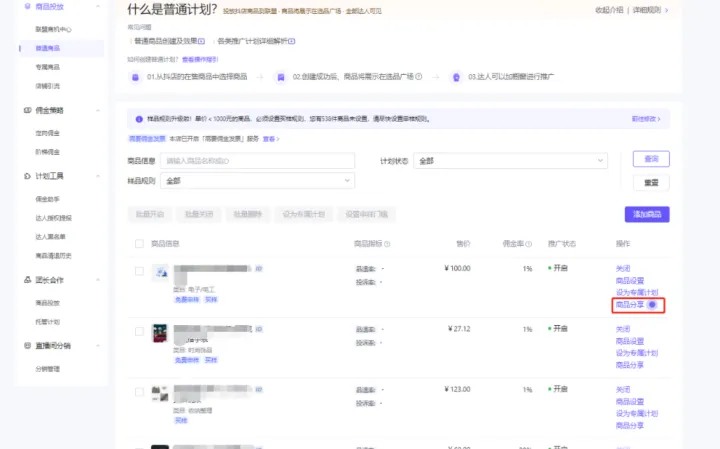Click the help icon beside 商品指标 header

[387, 244]
